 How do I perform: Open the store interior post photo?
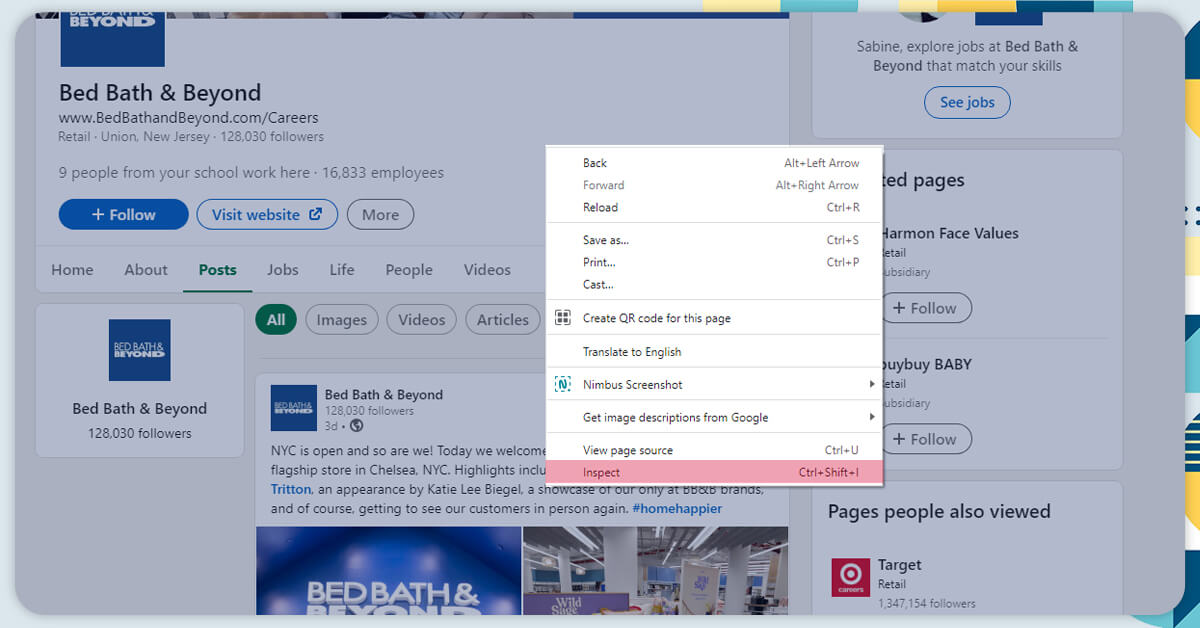(656, 571)
